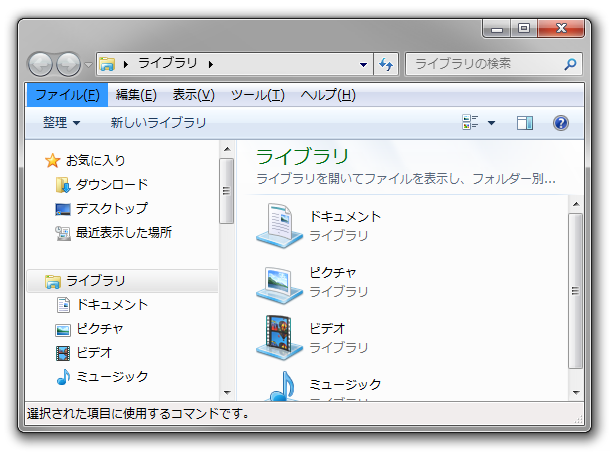Click the small document icon in navigation tree

[63, 305]
